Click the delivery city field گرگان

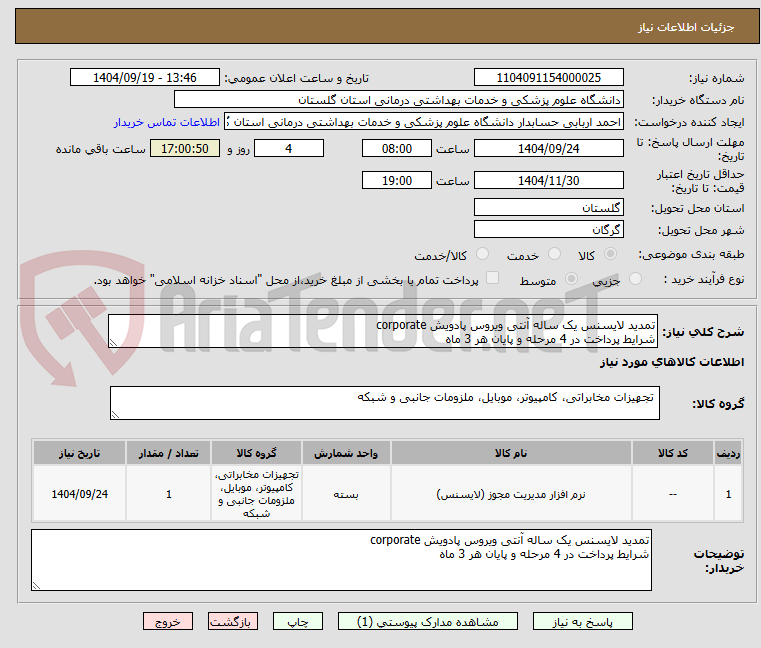point(548,229)
